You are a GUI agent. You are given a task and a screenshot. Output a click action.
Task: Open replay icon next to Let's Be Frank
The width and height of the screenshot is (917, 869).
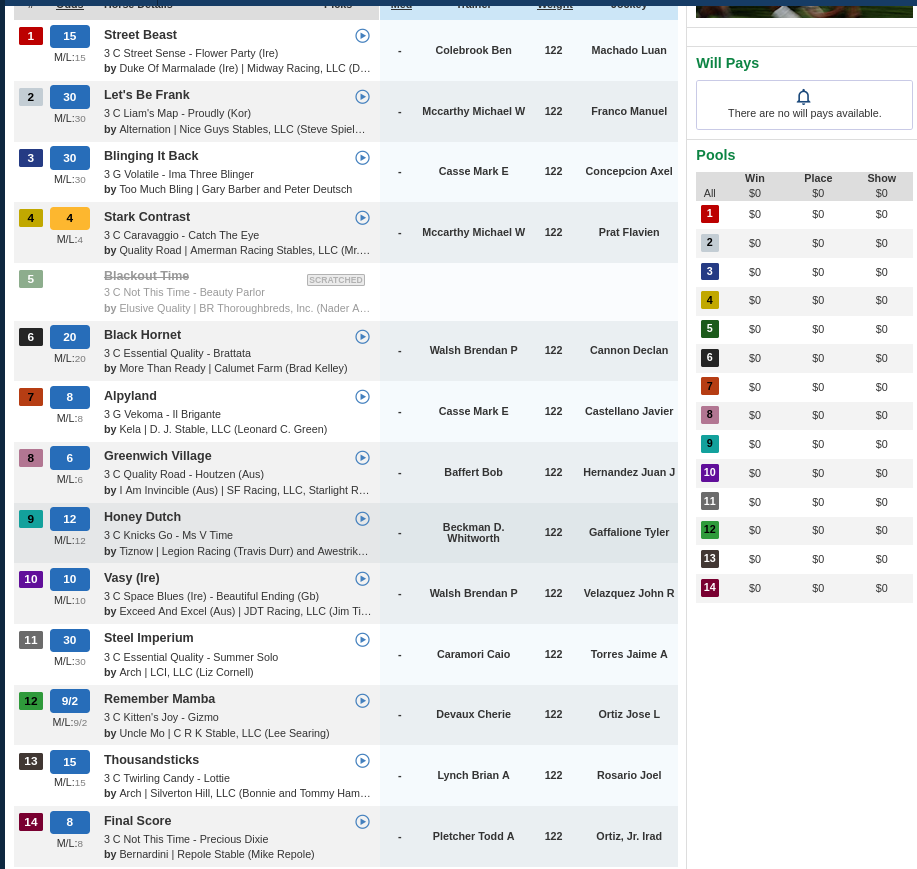click(x=363, y=96)
